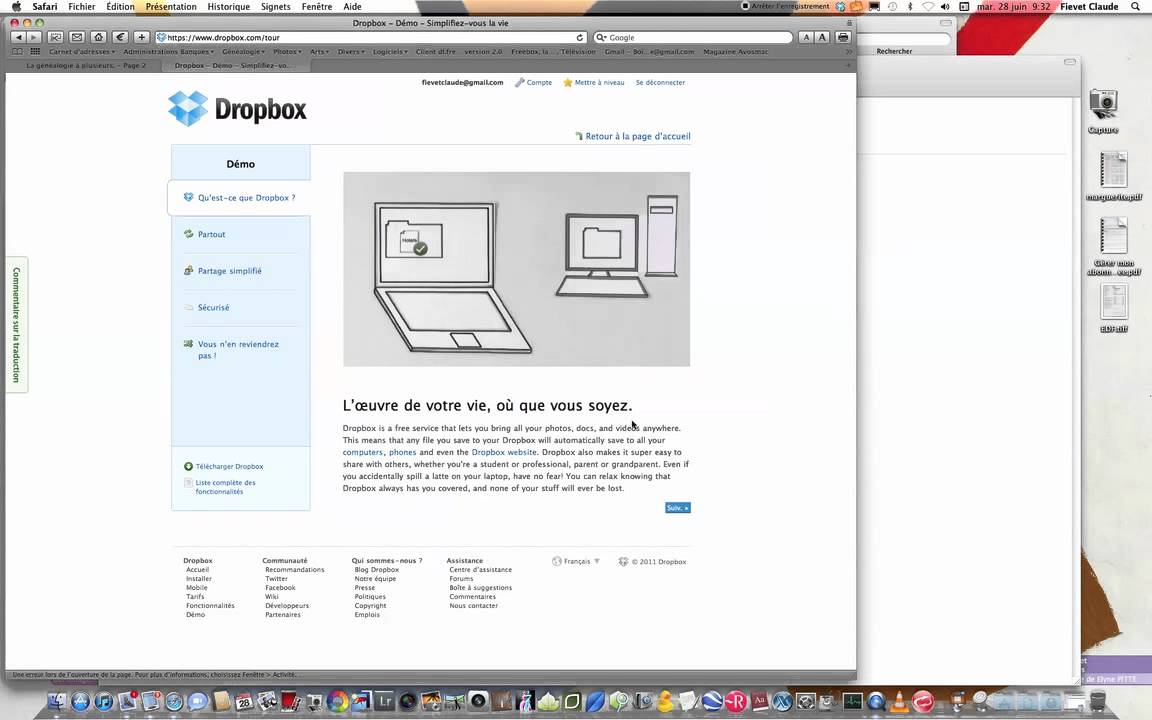1152x720 pixels.
Task: Open iTunes from the Dock
Action: 104,702
